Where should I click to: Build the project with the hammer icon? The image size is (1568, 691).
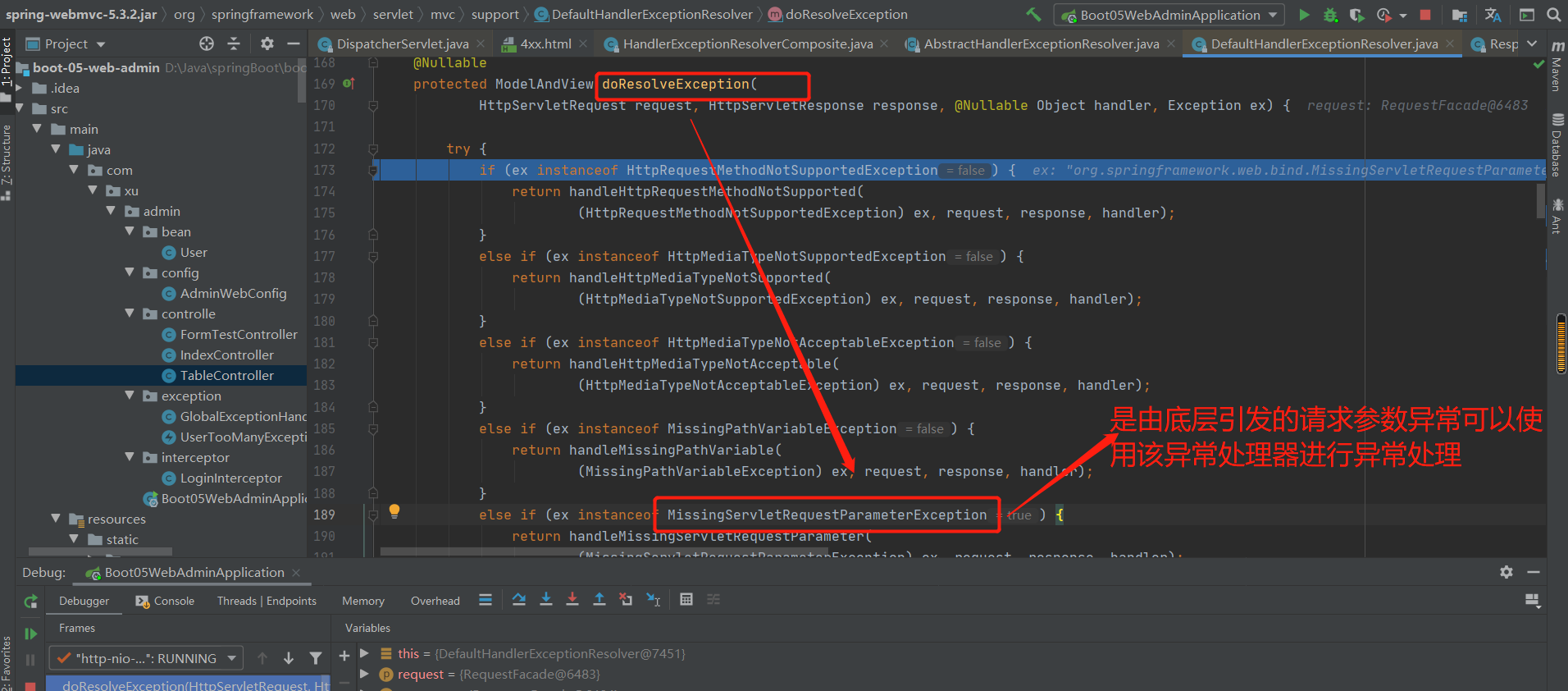1034,14
